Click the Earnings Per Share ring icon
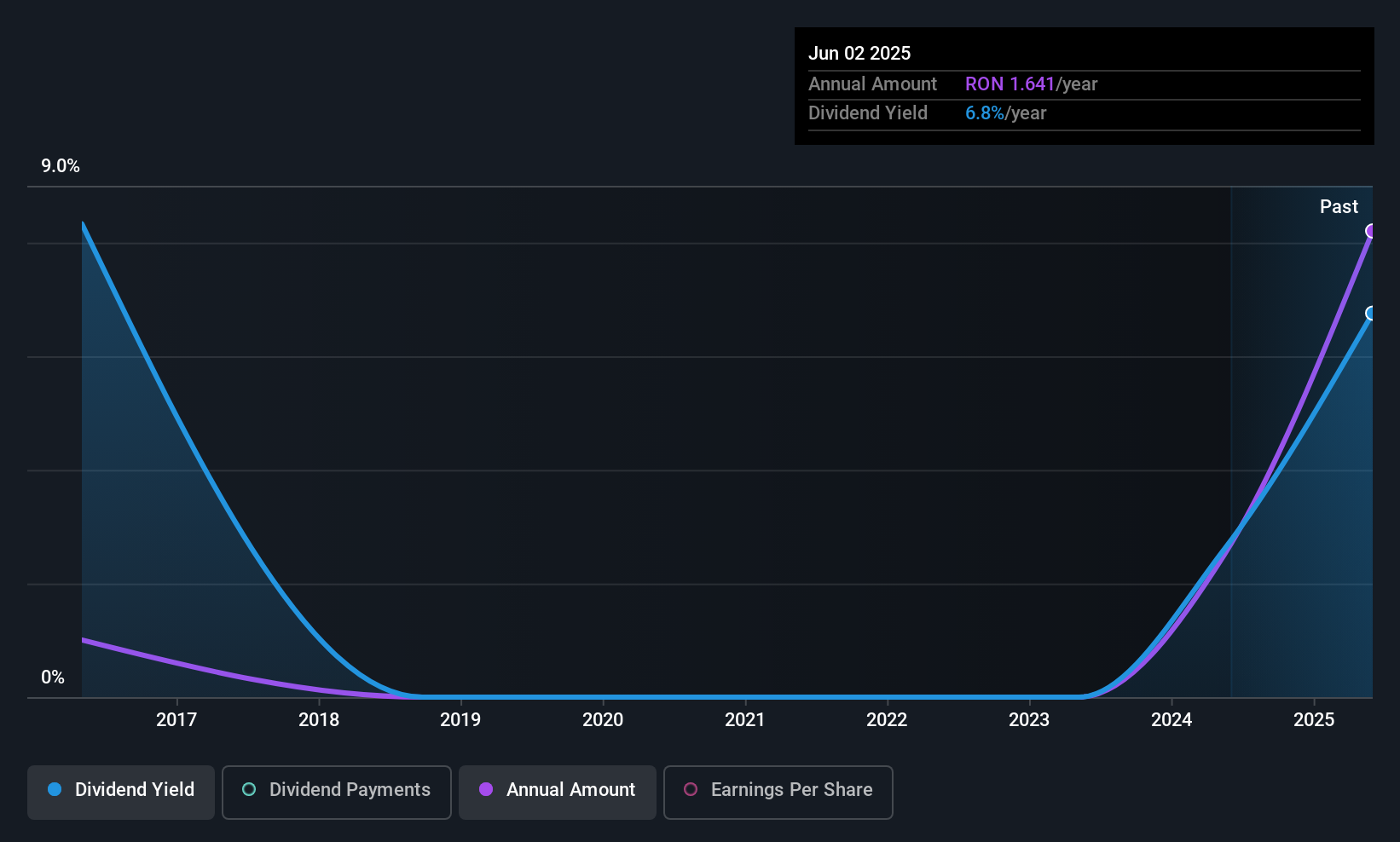Image resolution: width=1400 pixels, height=842 pixels. tap(689, 790)
